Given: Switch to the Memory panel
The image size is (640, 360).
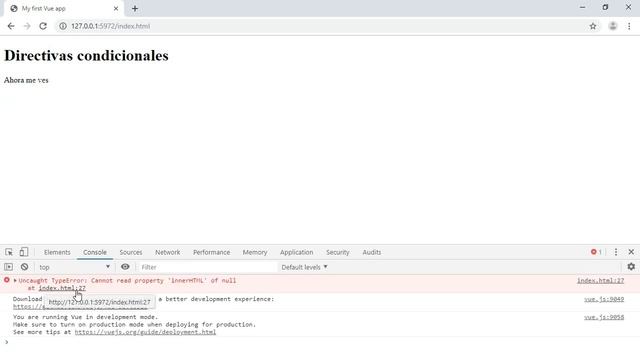Looking at the screenshot, I should 255,252.
